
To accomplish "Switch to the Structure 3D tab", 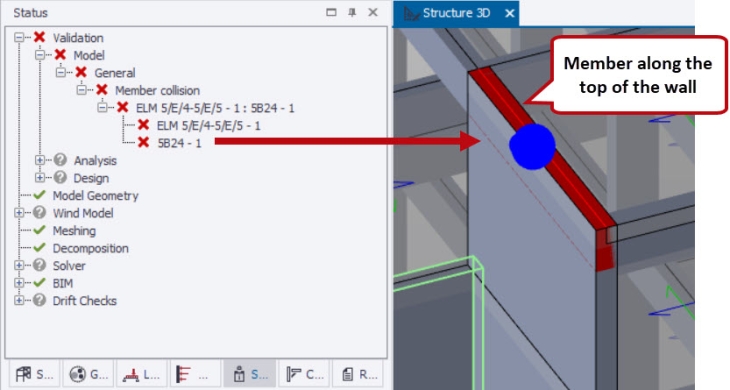I will click(x=456, y=13).
